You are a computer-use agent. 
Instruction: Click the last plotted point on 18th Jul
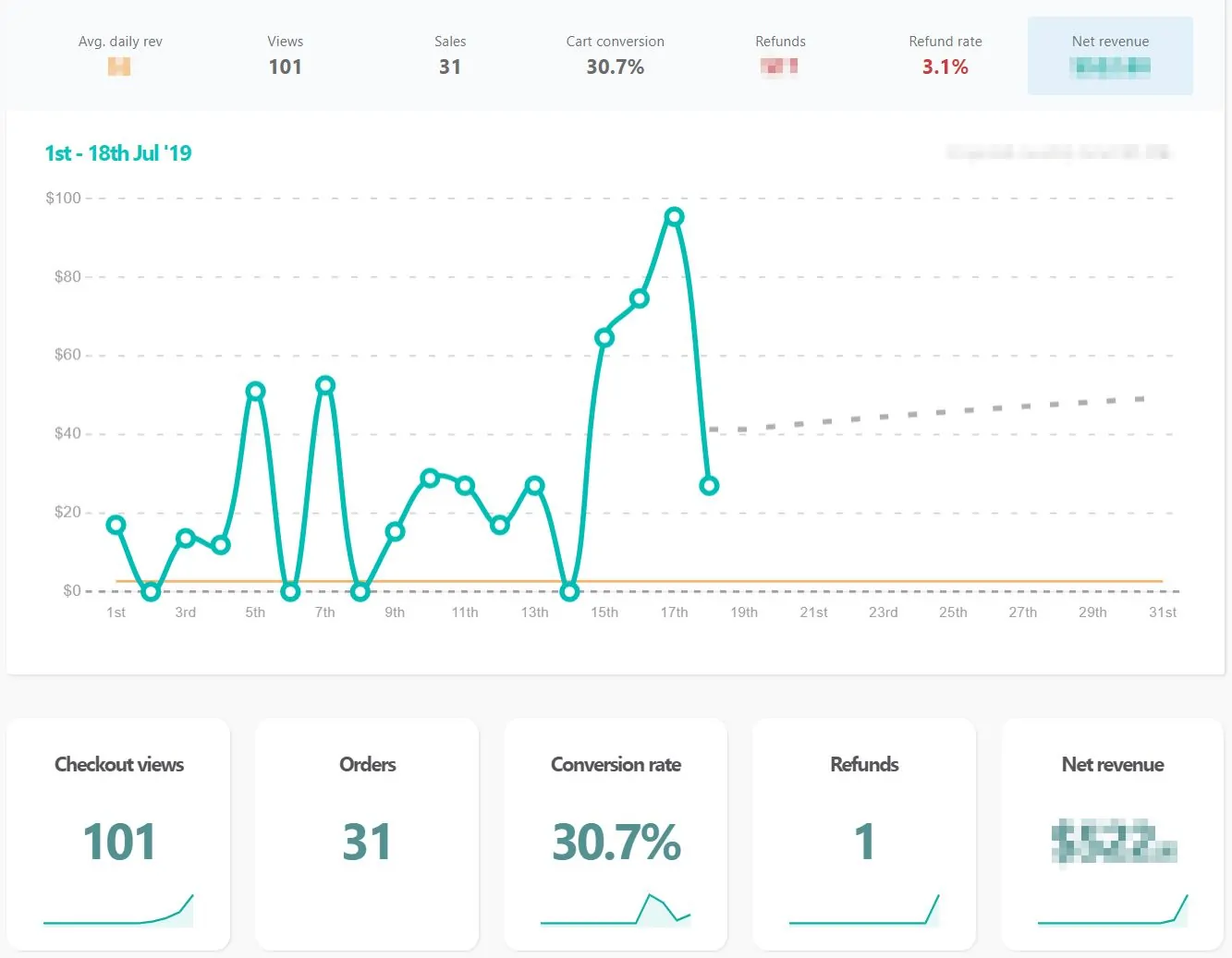[x=709, y=485]
